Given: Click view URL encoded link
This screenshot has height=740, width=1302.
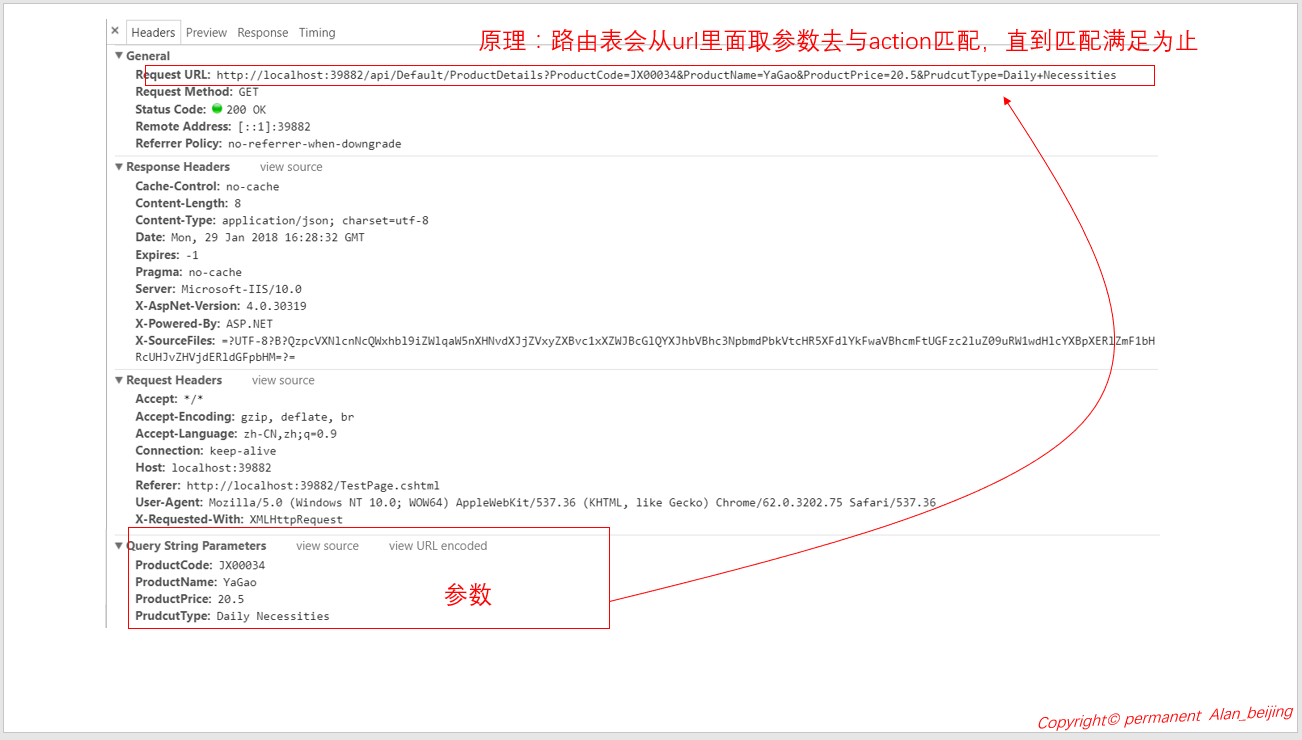Looking at the screenshot, I should click(438, 546).
